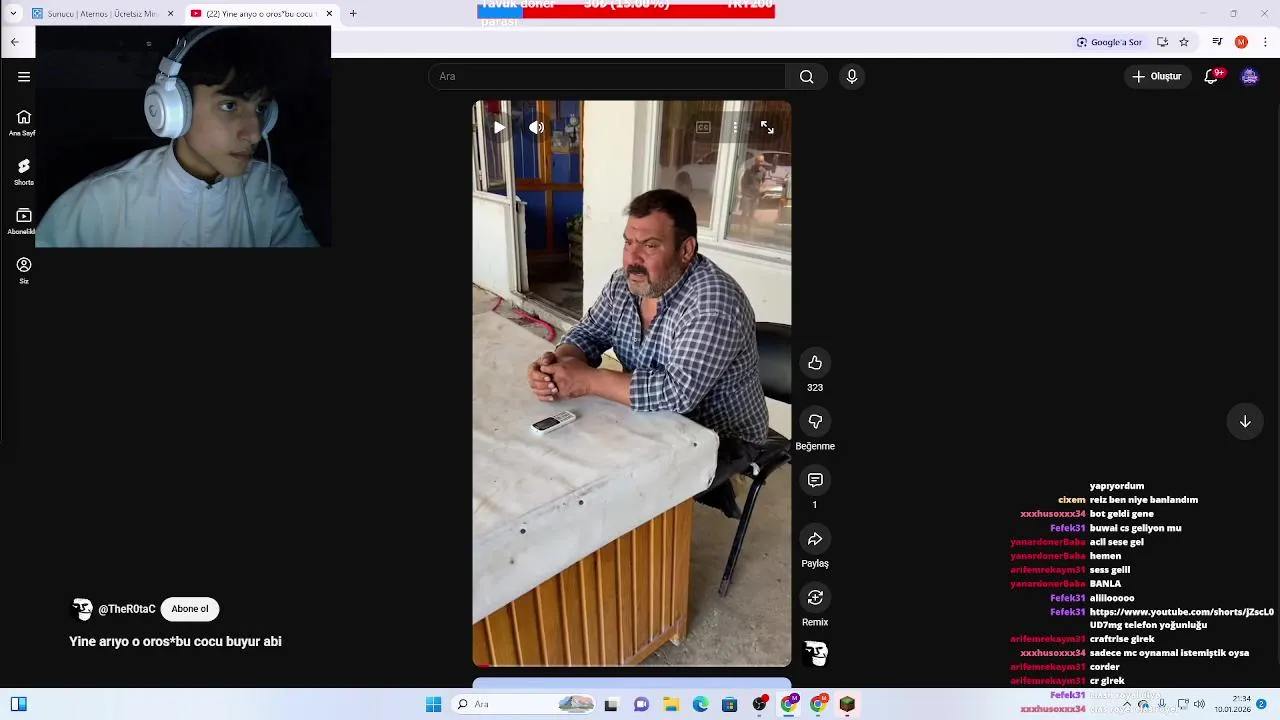Open OBS Studio taskbar icon

coord(759,705)
